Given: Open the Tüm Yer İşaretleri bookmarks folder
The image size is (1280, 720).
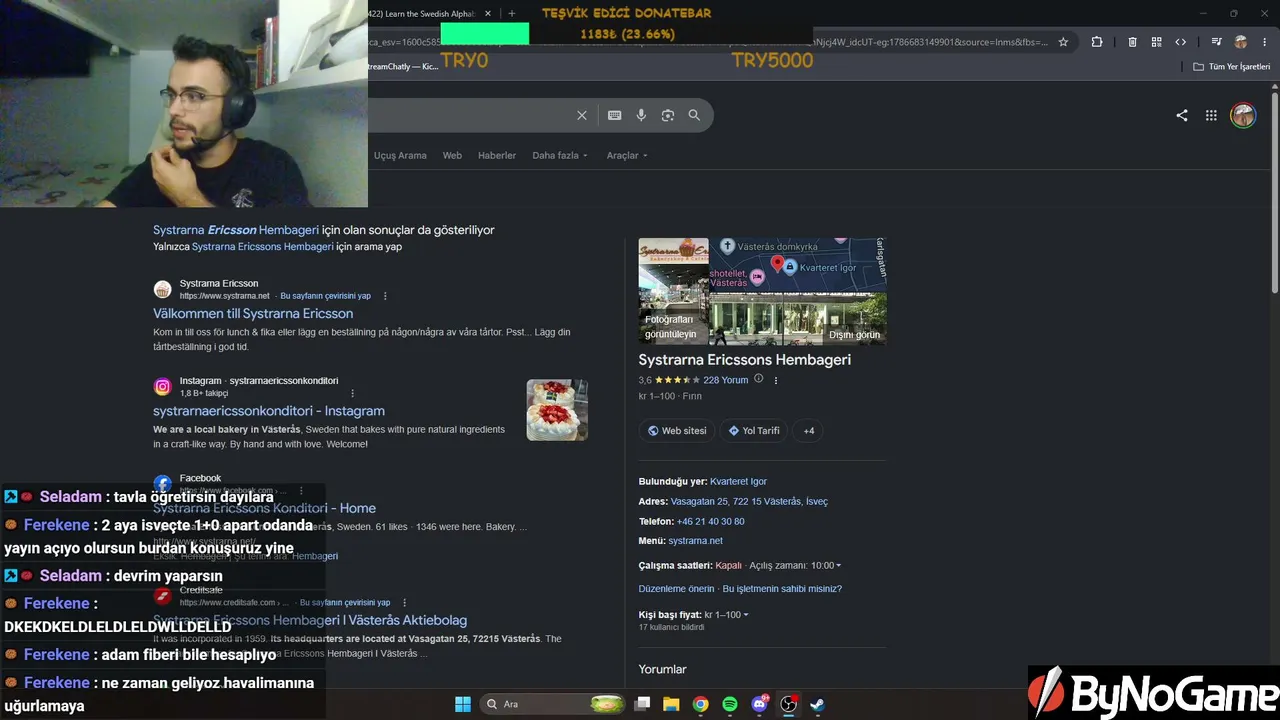Looking at the screenshot, I should click(1232, 66).
